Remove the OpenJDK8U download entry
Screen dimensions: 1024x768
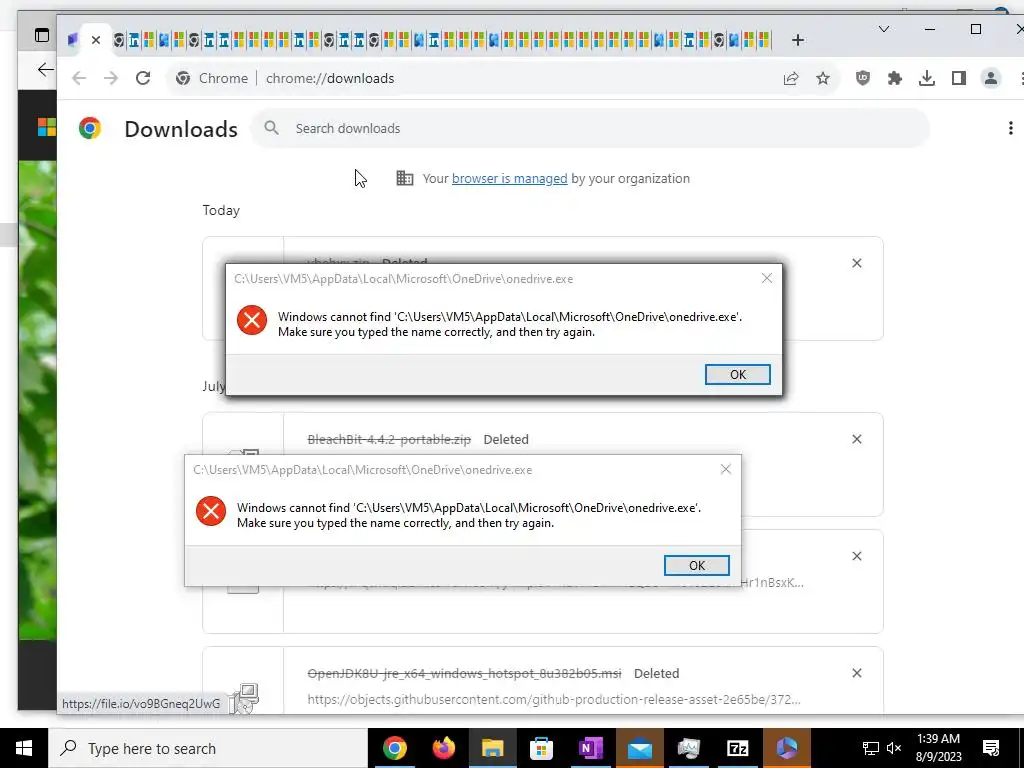click(x=857, y=673)
